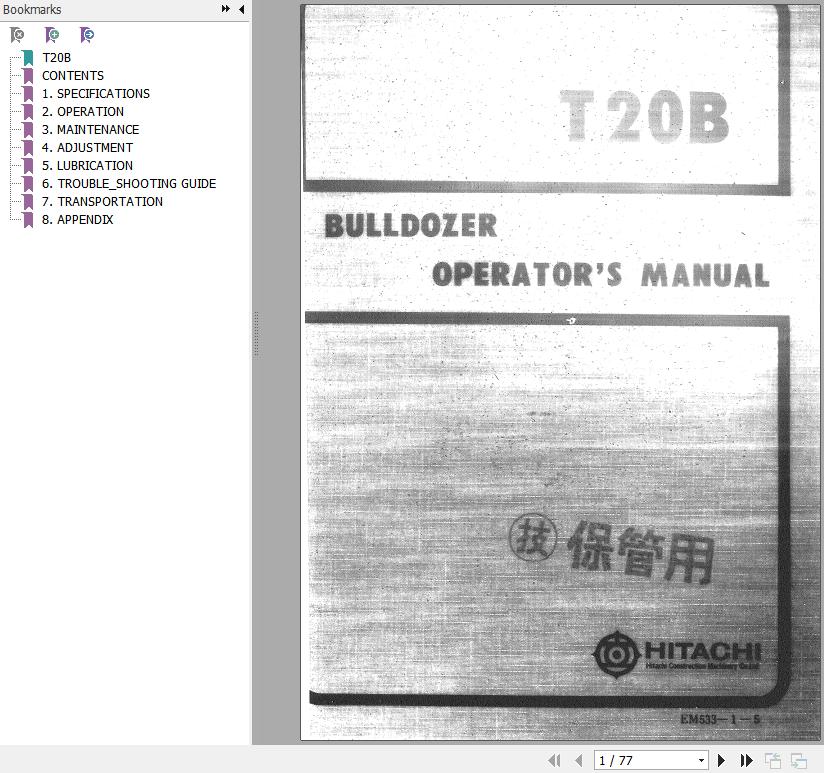Go to the next page
Screen dimensions: 824x773
tap(722, 760)
